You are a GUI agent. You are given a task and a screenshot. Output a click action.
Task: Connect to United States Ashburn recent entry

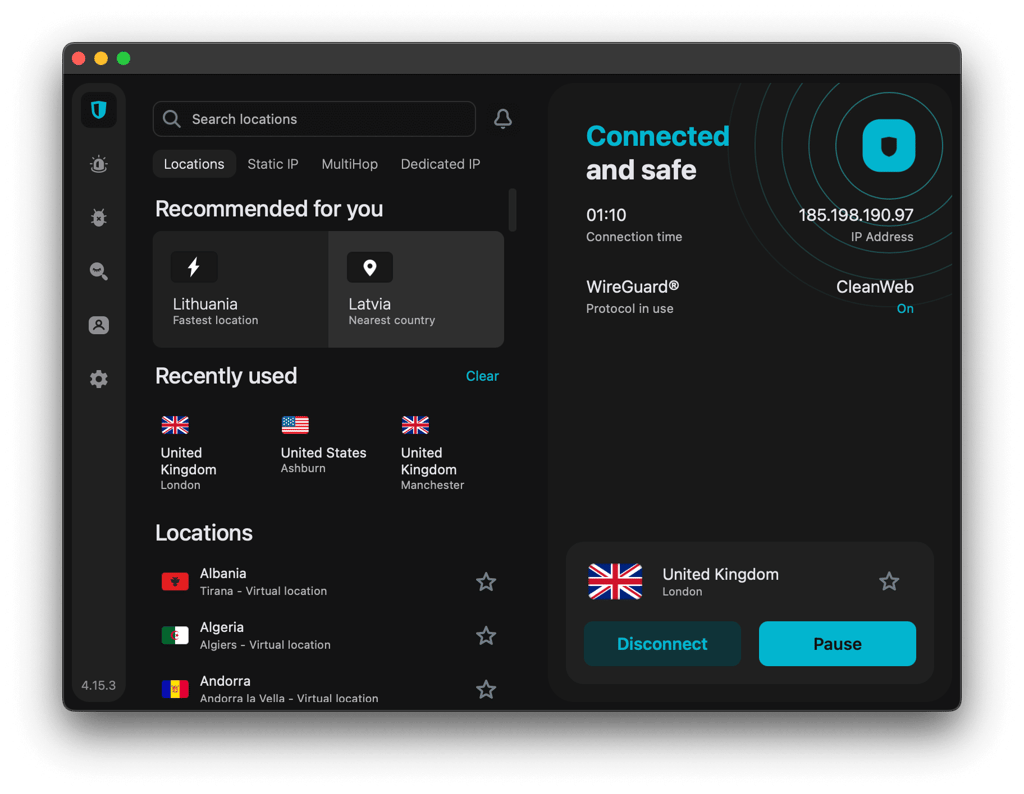pyautogui.click(x=323, y=445)
